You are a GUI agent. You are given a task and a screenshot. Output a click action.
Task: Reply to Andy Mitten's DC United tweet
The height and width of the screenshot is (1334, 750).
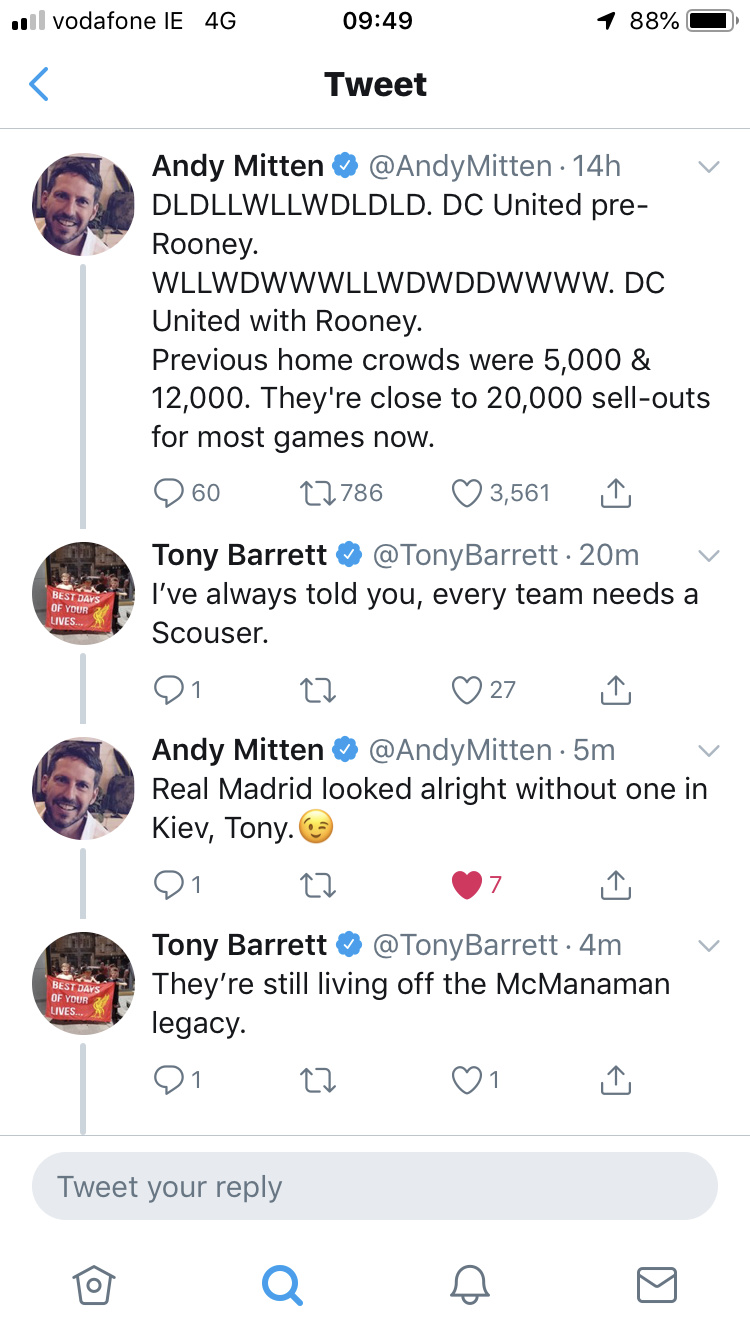point(171,492)
